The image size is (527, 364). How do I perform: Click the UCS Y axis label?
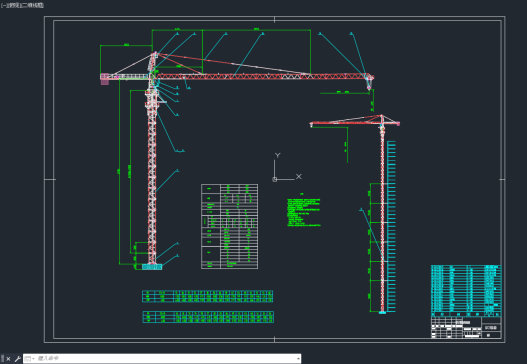pos(277,155)
